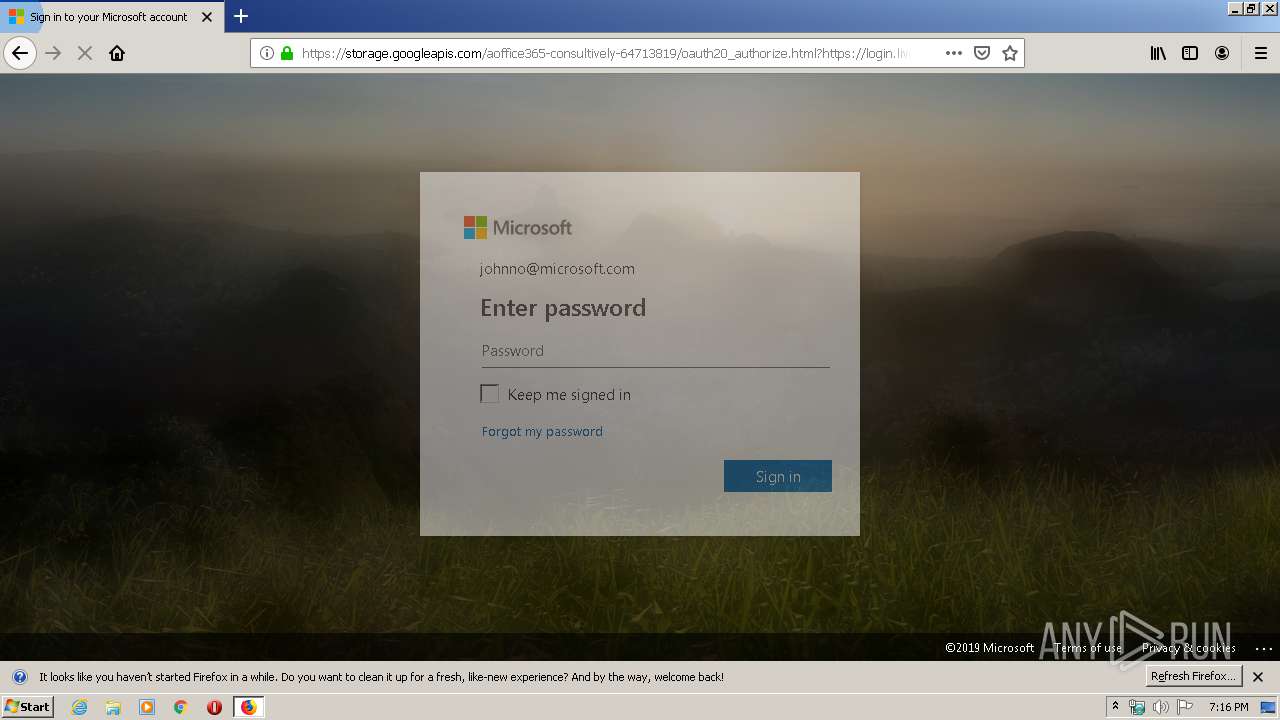This screenshot has width=1280, height=720.
Task: Restore down the Firefox window
Action: click(1251, 8)
